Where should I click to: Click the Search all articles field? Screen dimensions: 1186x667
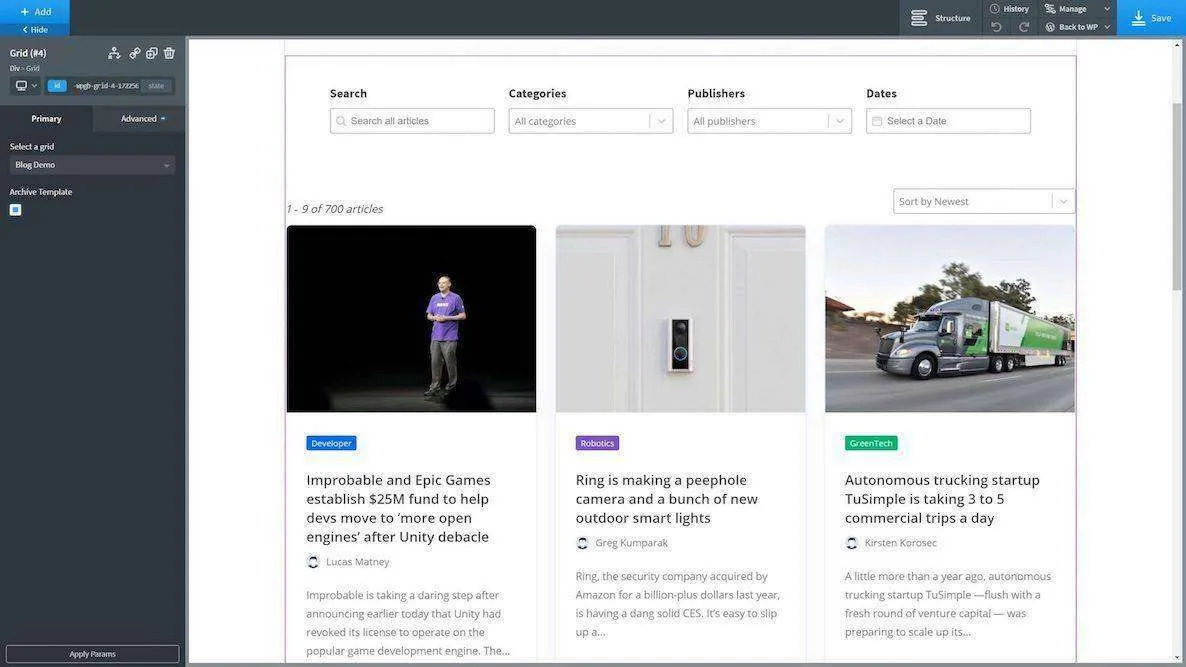click(412, 121)
